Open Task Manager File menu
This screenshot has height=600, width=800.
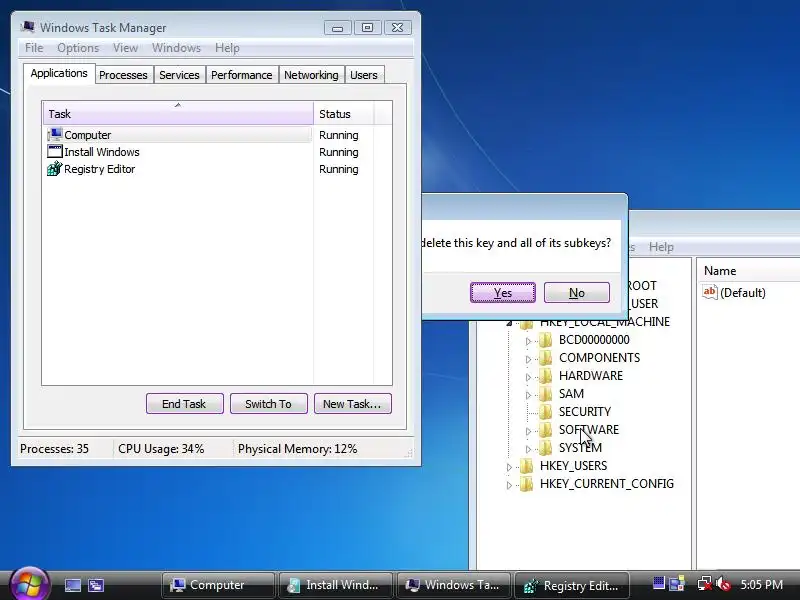coord(34,48)
